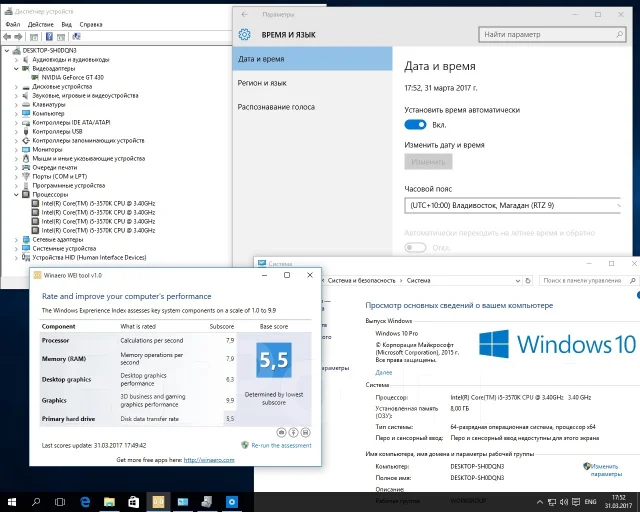This screenshot has height=512, width=640.
Task: Click the Далее link in System window
Action: click(384, 372)
